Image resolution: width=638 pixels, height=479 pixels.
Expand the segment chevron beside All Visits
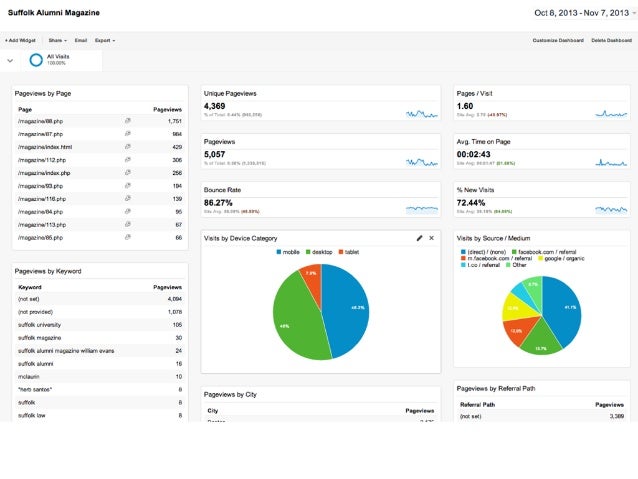[x=10, y=61]
